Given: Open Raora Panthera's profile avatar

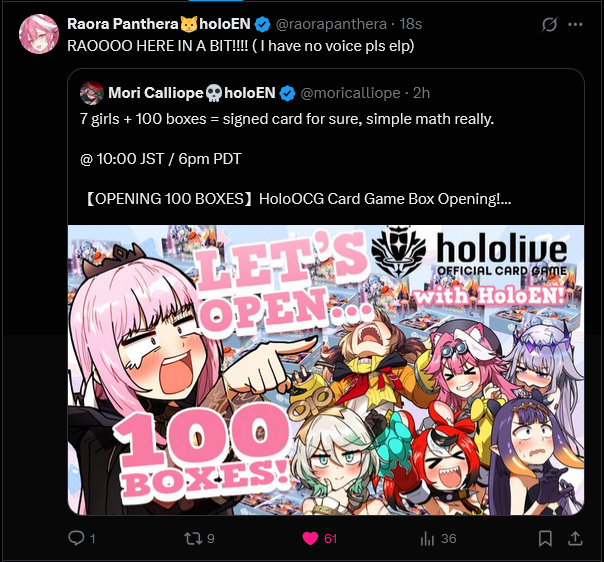Looking at the screenshot, I should (x=39, y=34).
